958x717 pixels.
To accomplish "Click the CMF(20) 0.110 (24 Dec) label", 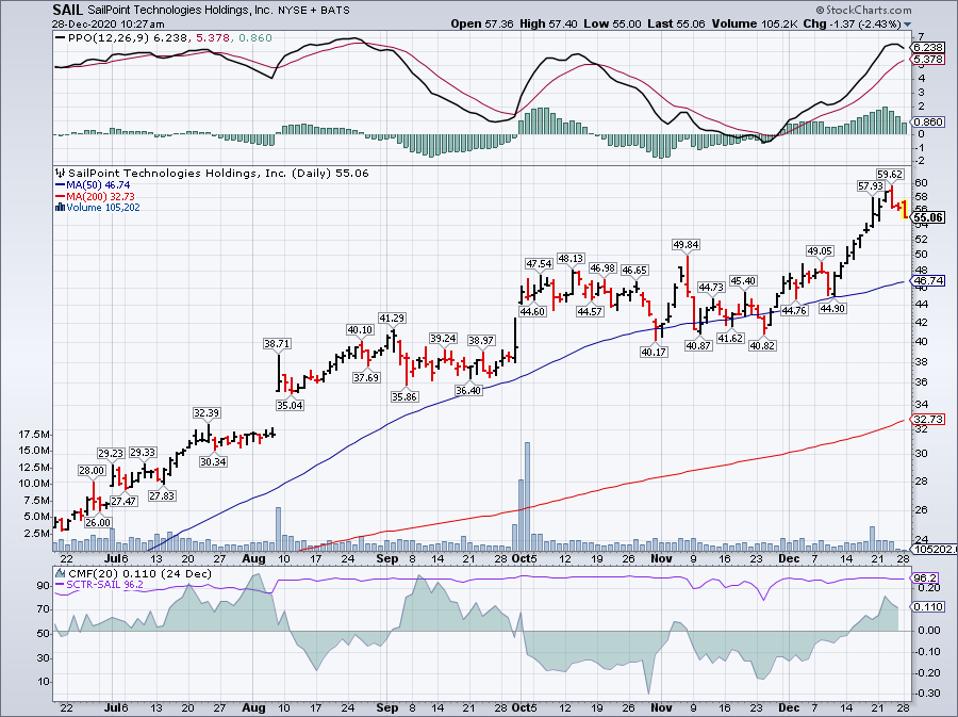I will point(139,573).
